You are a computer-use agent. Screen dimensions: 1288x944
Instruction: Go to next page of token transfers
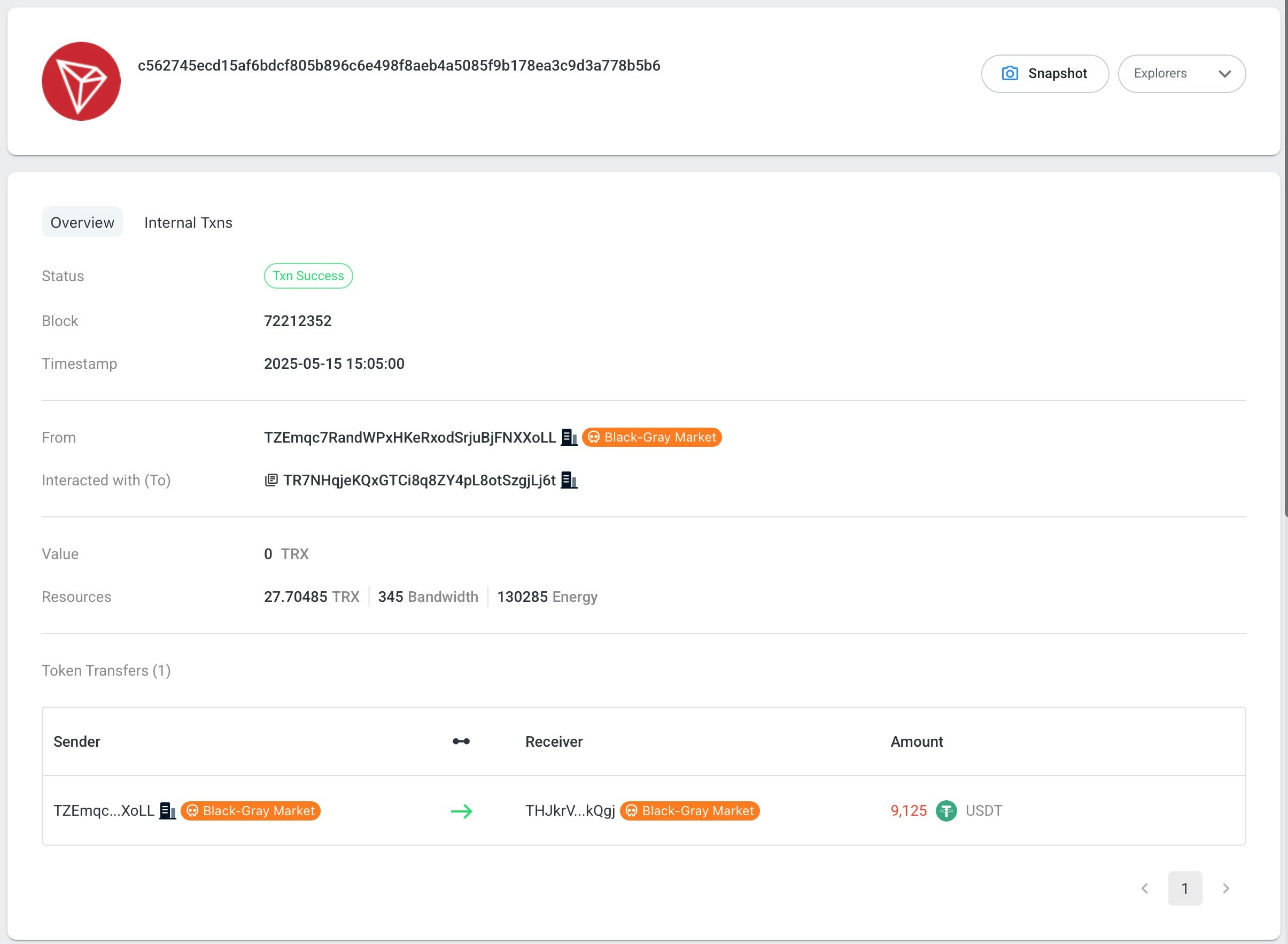[1225, 888]
